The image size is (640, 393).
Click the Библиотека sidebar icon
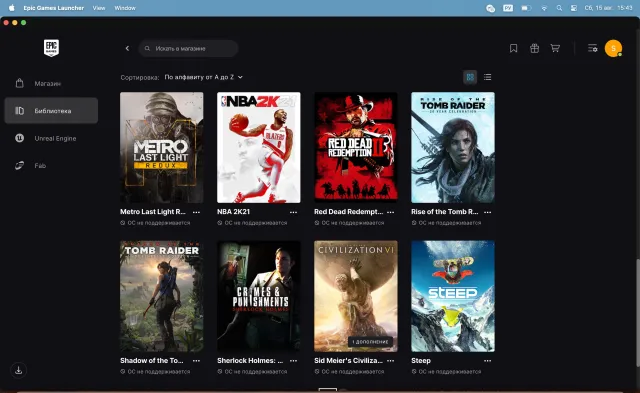click(20, 111)
